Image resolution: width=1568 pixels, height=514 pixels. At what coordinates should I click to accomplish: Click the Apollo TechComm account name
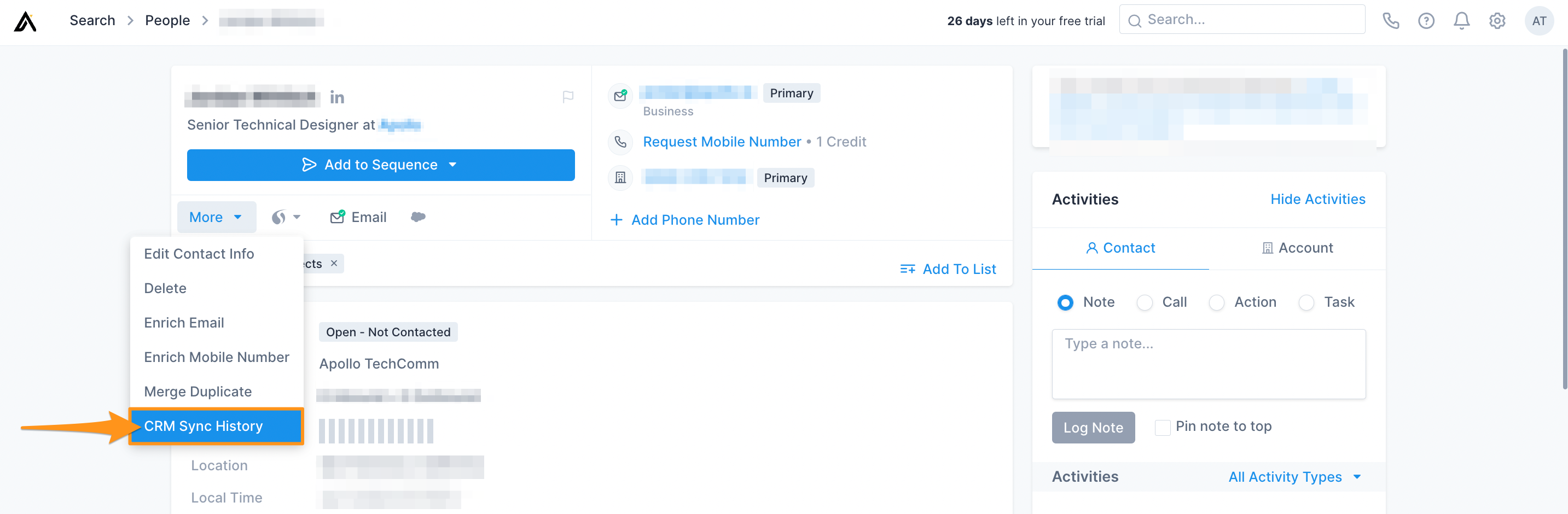[x=379, y=364]
